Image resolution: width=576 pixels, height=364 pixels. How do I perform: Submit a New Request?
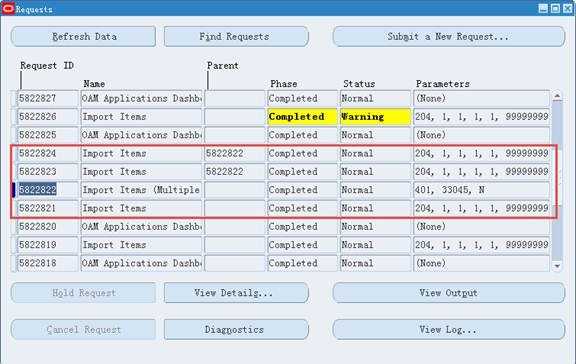click(x=449, y=36)
